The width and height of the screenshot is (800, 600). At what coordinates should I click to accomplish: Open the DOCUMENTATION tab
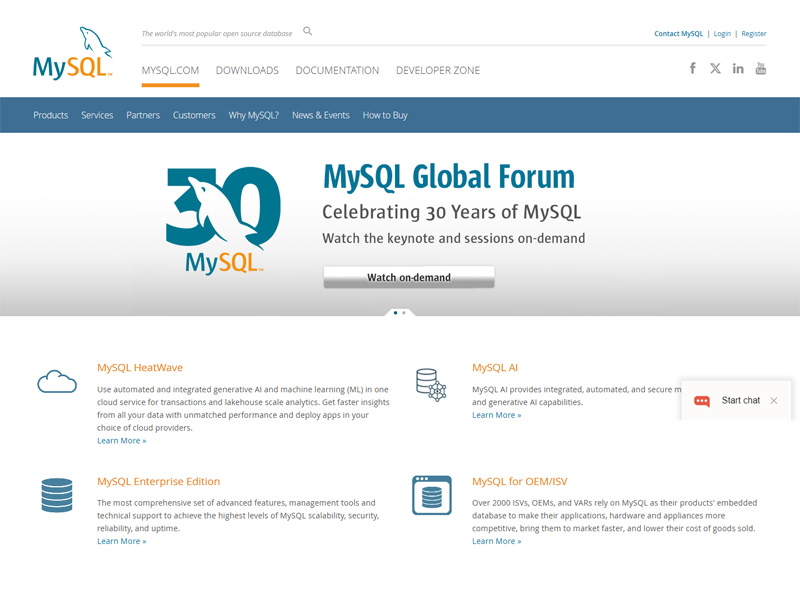tap(337, 70)
